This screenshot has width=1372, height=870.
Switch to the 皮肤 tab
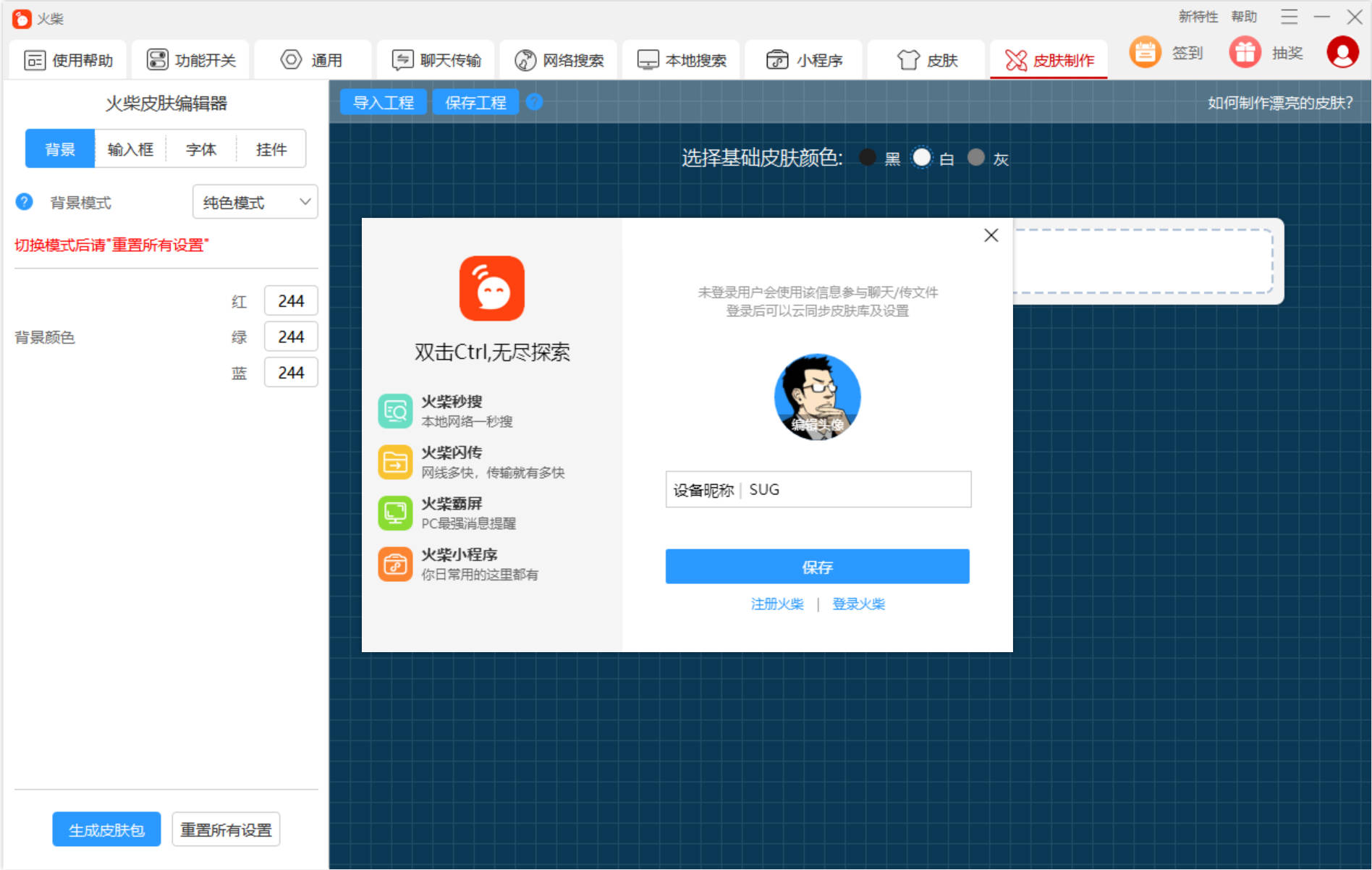(926, 60)
